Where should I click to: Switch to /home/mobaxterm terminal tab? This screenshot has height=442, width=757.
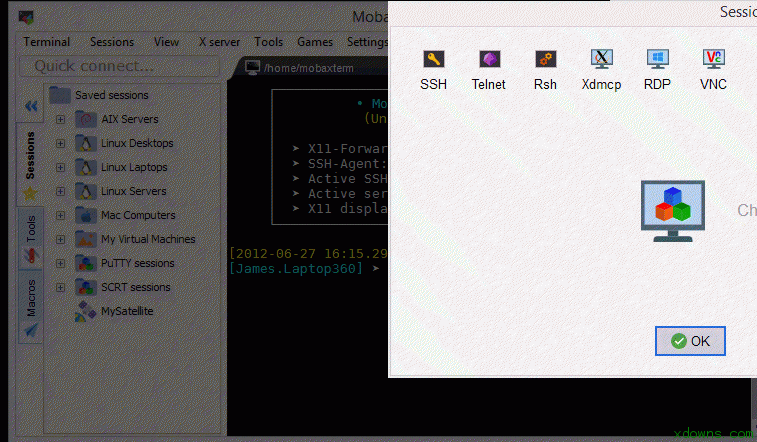(309, 68)
